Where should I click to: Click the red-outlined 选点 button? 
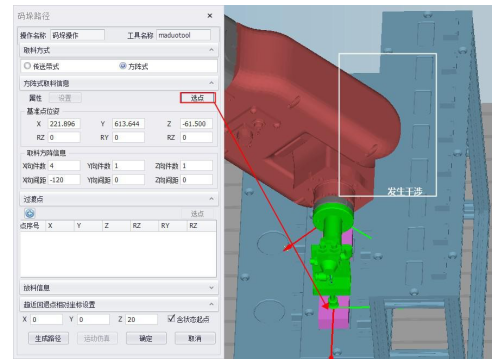198,98
